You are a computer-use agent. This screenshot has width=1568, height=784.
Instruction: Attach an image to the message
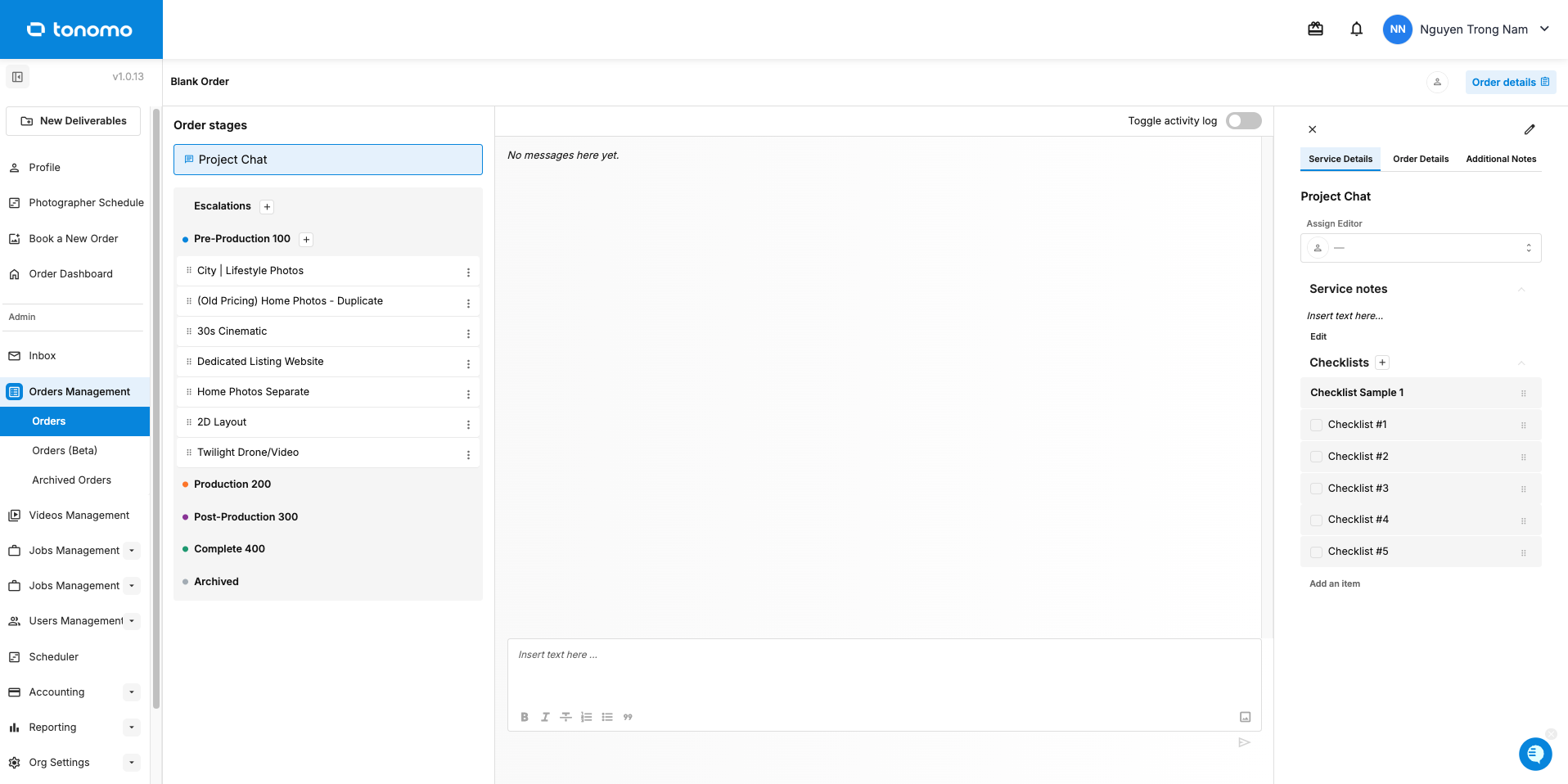point(1245,717)
